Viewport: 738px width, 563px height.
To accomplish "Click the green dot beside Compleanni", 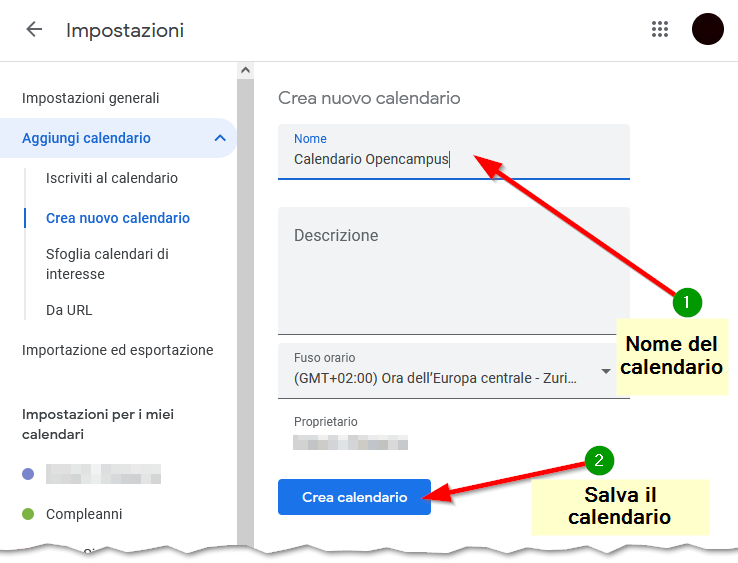I will point(28,514).
